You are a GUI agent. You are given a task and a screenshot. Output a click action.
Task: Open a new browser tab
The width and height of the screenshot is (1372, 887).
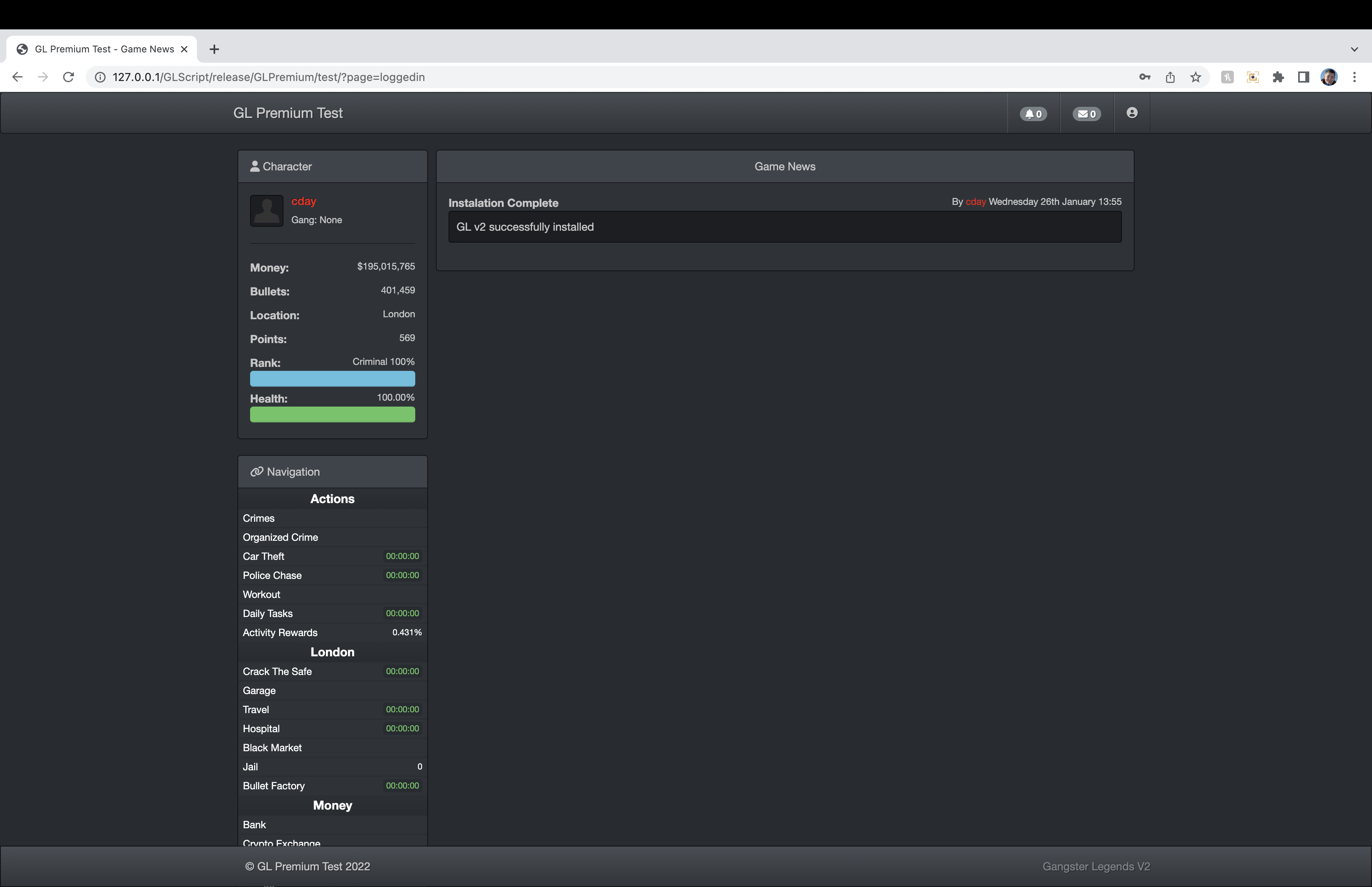click(x=214, y=49)
